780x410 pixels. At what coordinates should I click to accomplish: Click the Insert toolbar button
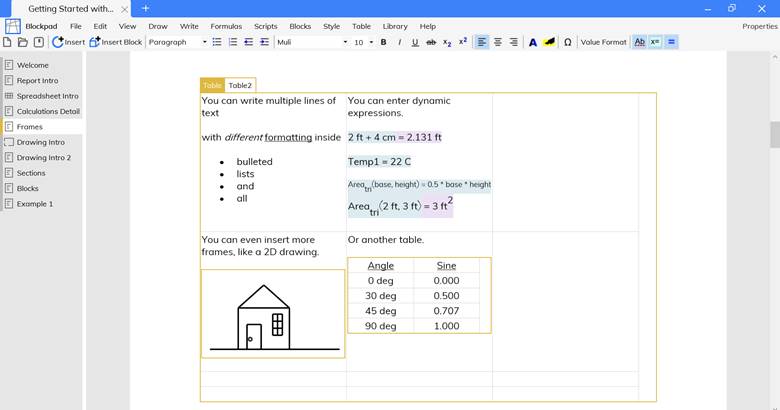tap(69, 42)
